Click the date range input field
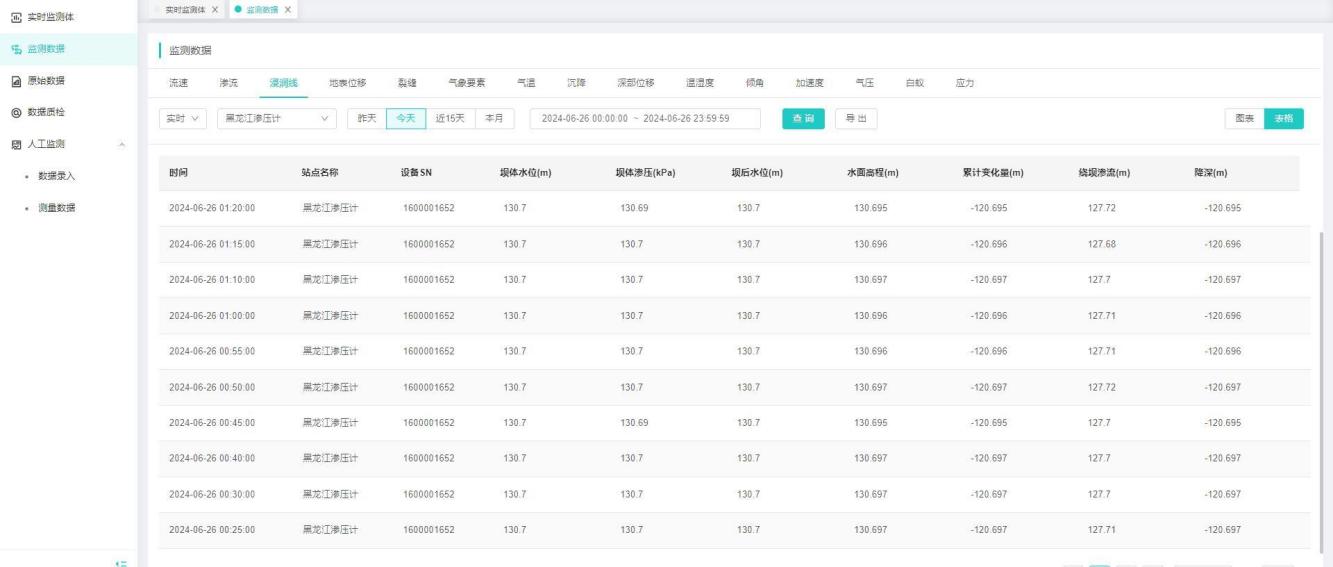1333x567 pixels. (x=645, y=119)
